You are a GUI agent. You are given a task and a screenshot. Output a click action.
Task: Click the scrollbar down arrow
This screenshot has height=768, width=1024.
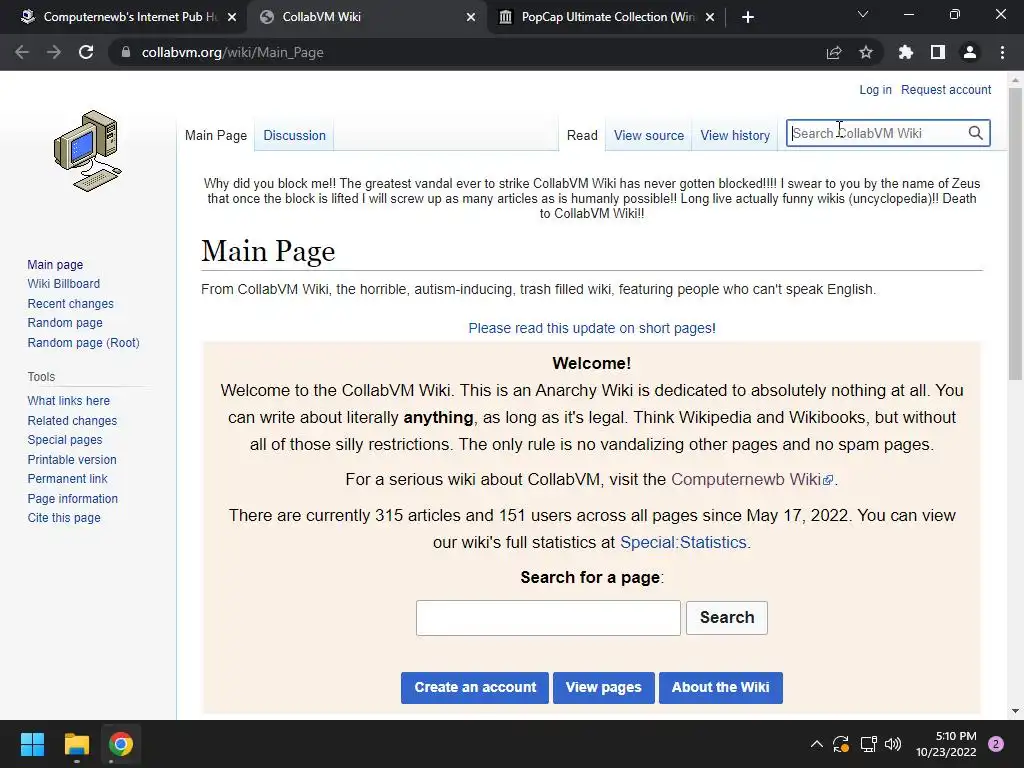pyautogui.click(x=1015, y=711)
